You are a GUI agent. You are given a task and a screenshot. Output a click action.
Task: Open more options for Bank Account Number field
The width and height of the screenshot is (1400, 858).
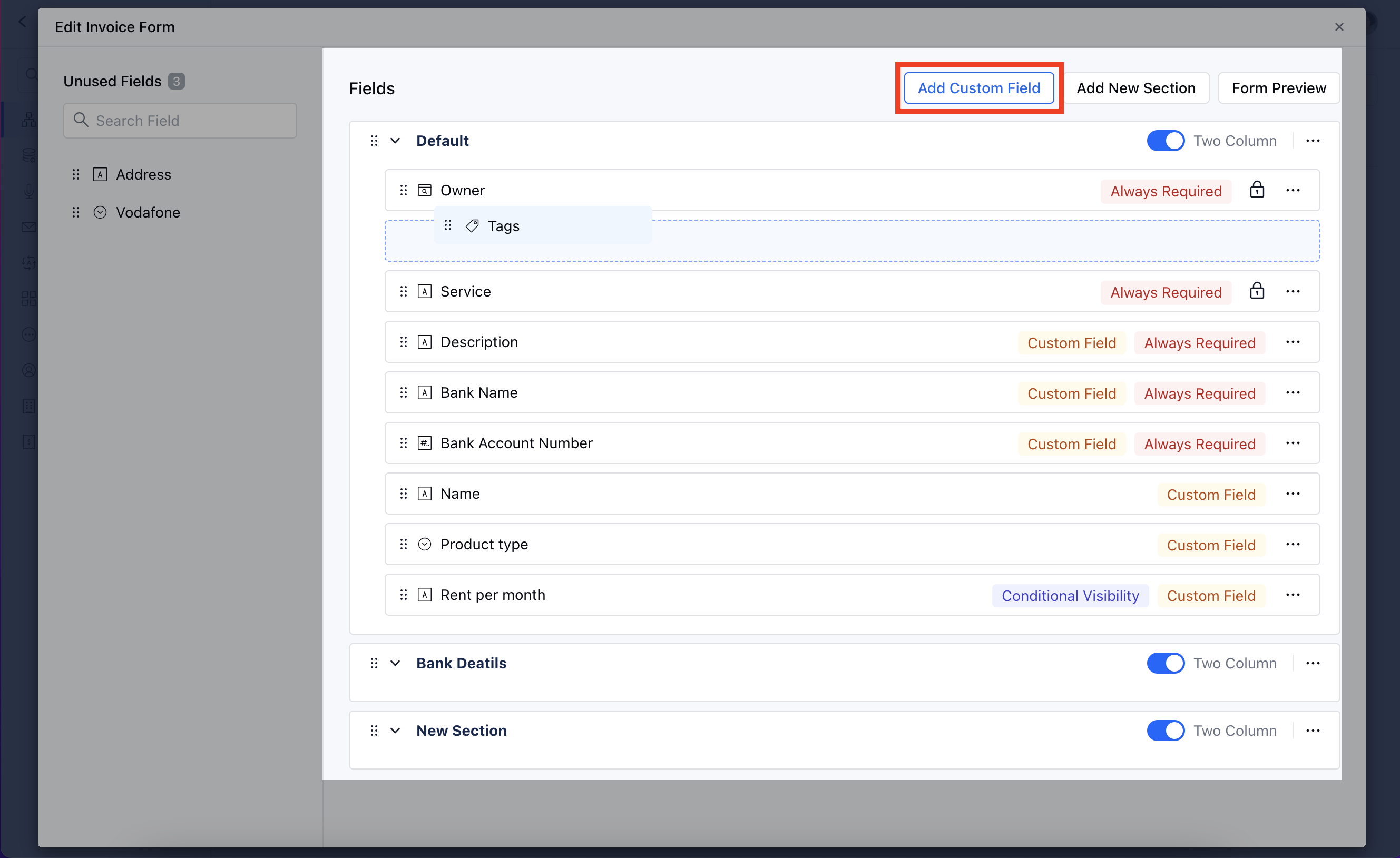tap(1293, 443)
